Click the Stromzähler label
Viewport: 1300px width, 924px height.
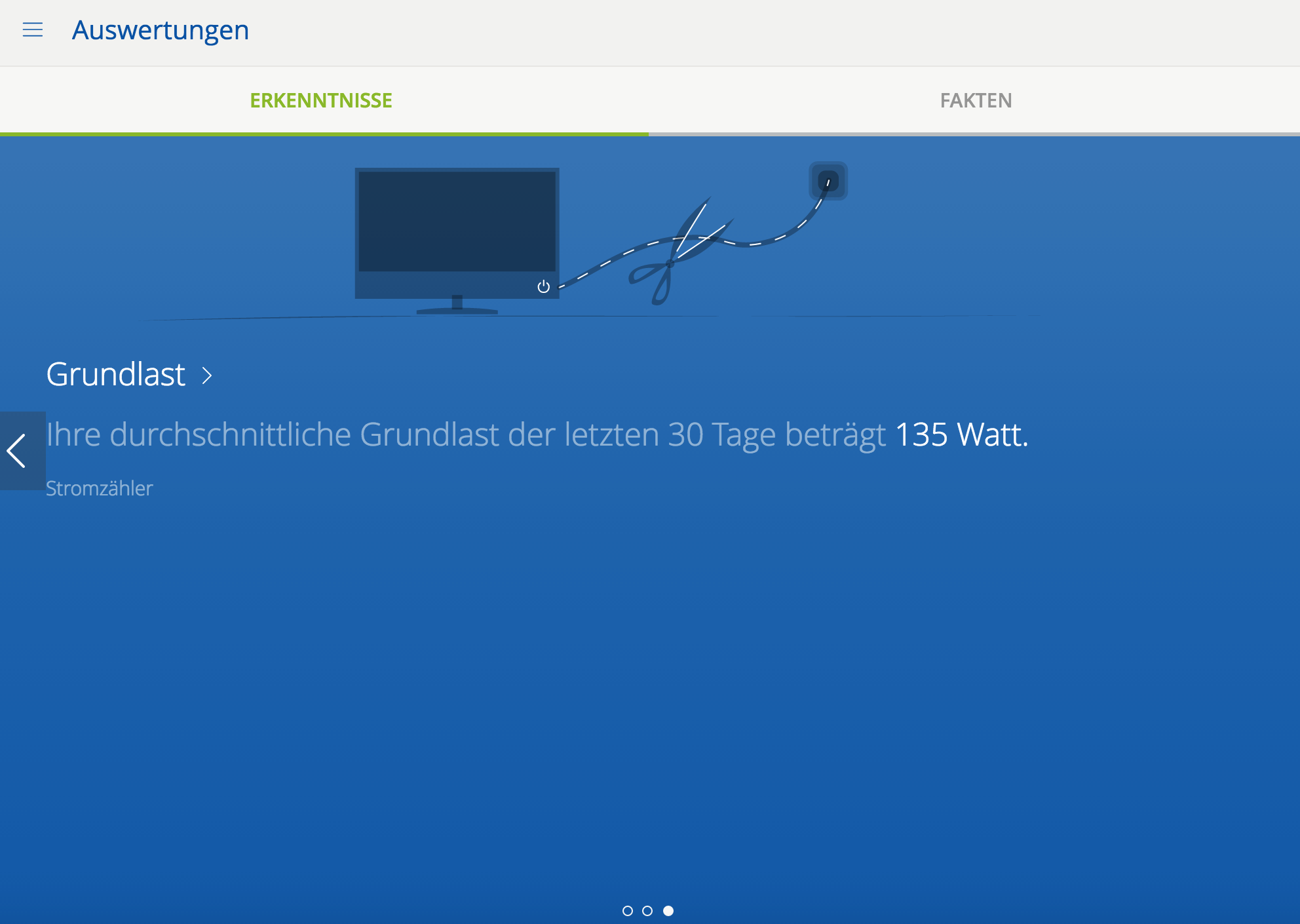[100, 488]
